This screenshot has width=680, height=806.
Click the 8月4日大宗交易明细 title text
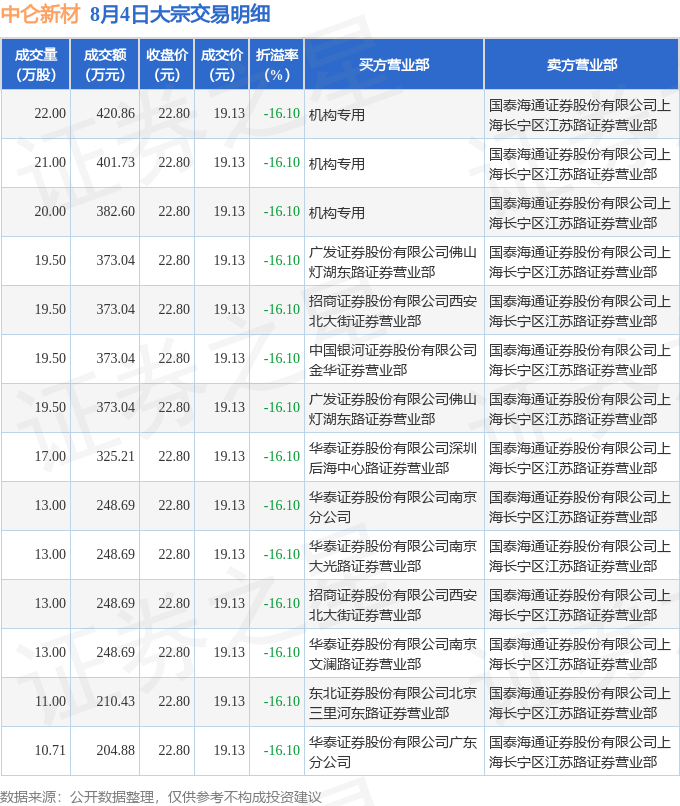(180, 14)
